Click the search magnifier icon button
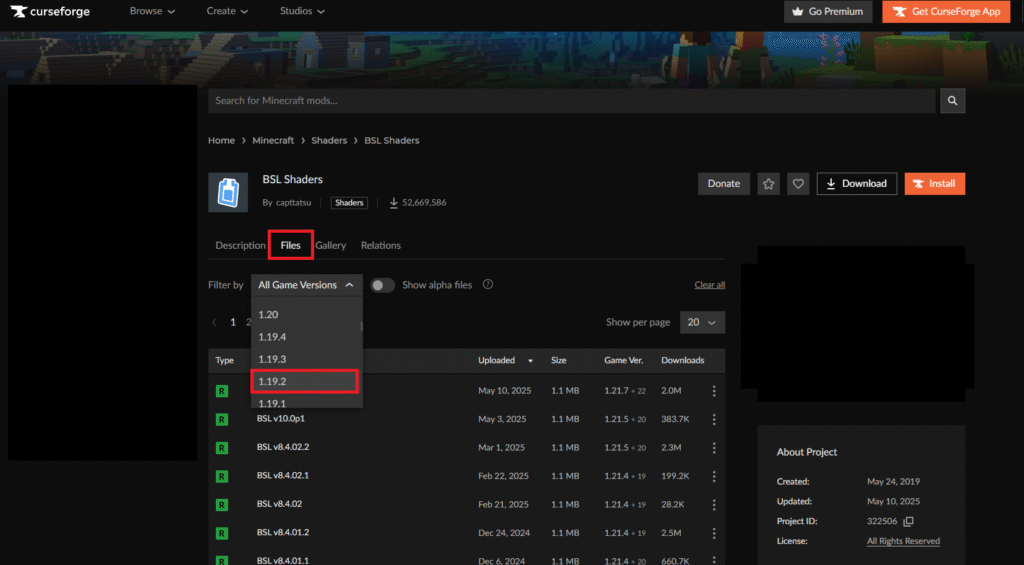This screenshot has width=1024, height=565. pyautogui.click(x=953, y=101)
